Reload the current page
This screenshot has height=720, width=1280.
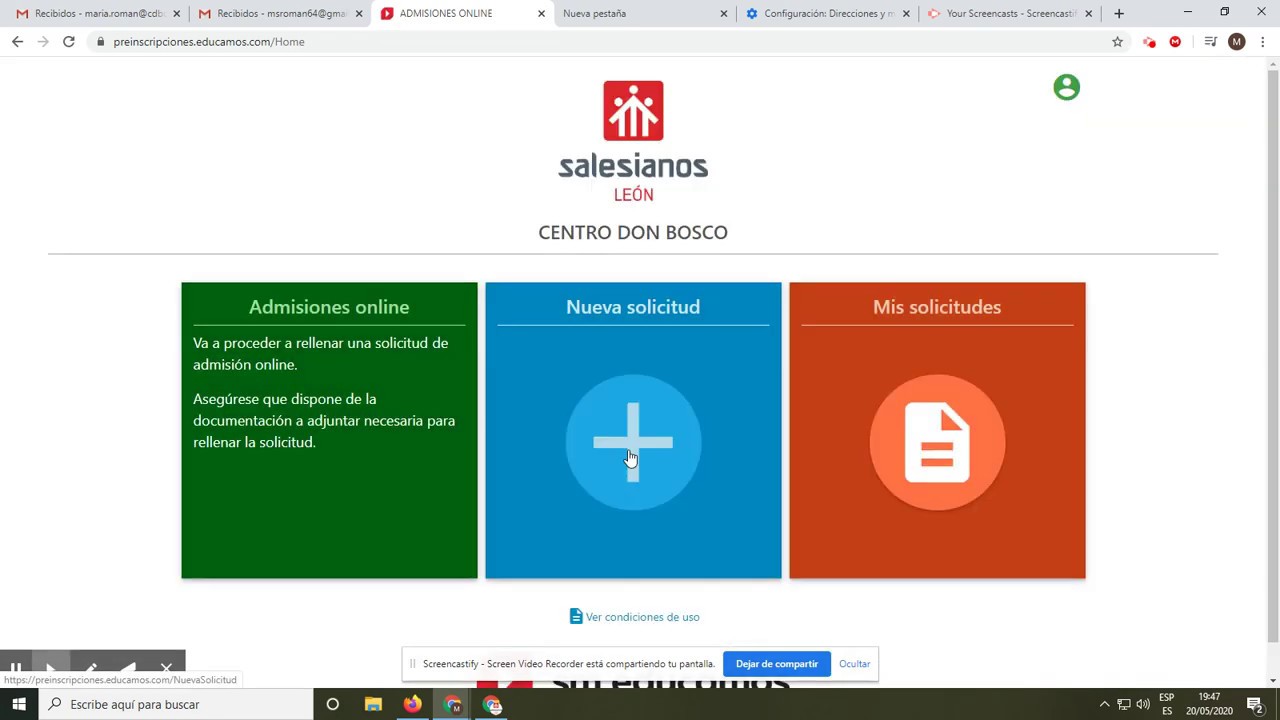pyautogui.click(x=69, y=42)
